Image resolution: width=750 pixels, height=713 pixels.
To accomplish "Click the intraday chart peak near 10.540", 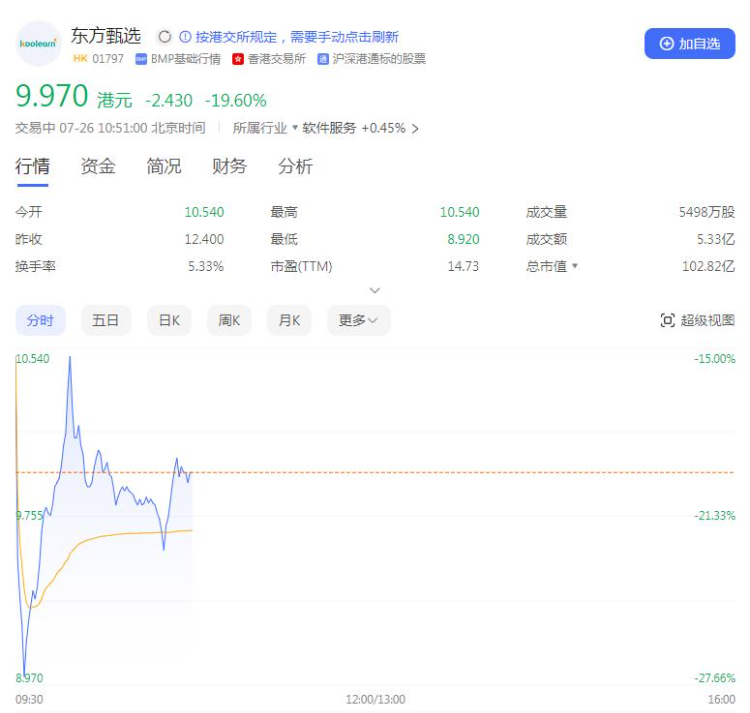I will [70, 358].
